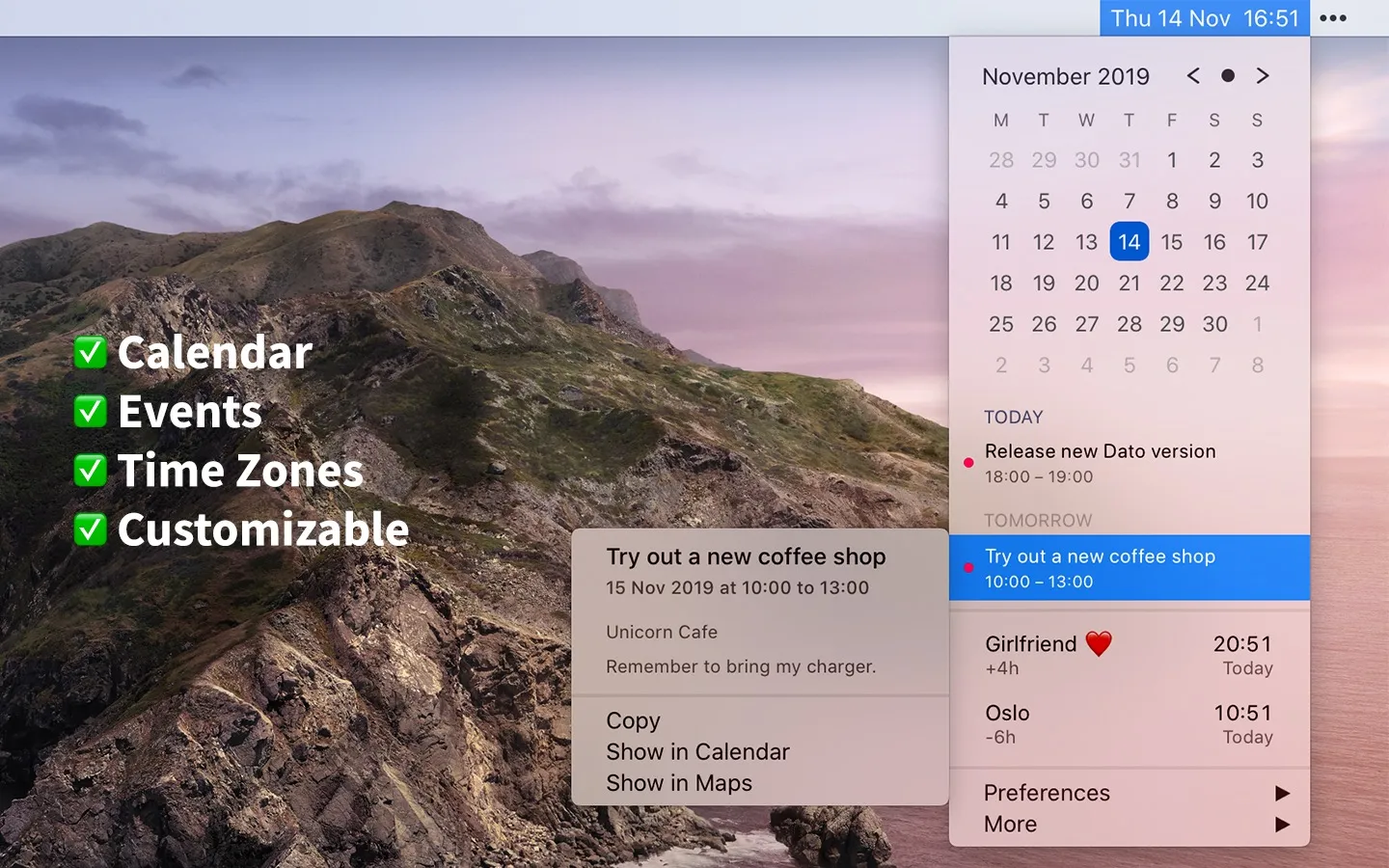1389x868 pixels.
Task: Select Copy in the event context menu
Action: 633,720
